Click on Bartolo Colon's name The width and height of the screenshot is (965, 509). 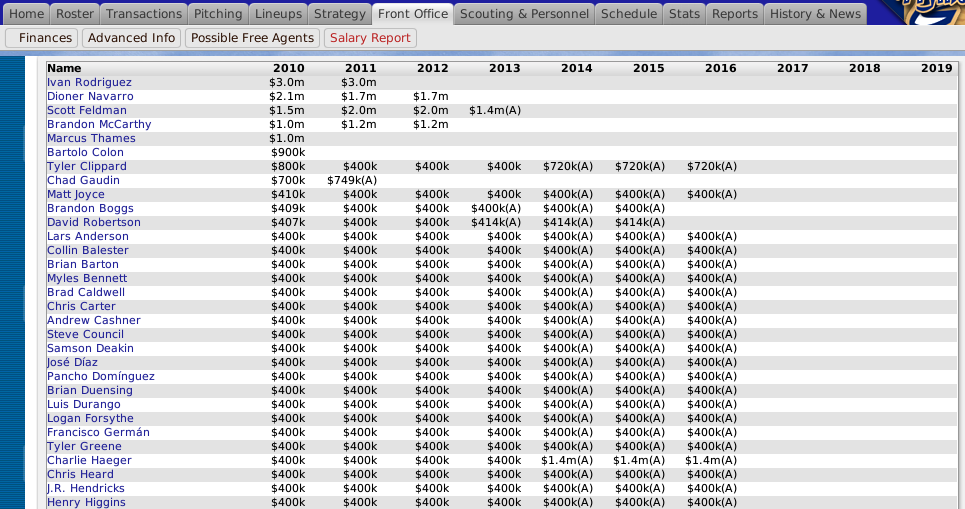point(85,152)
